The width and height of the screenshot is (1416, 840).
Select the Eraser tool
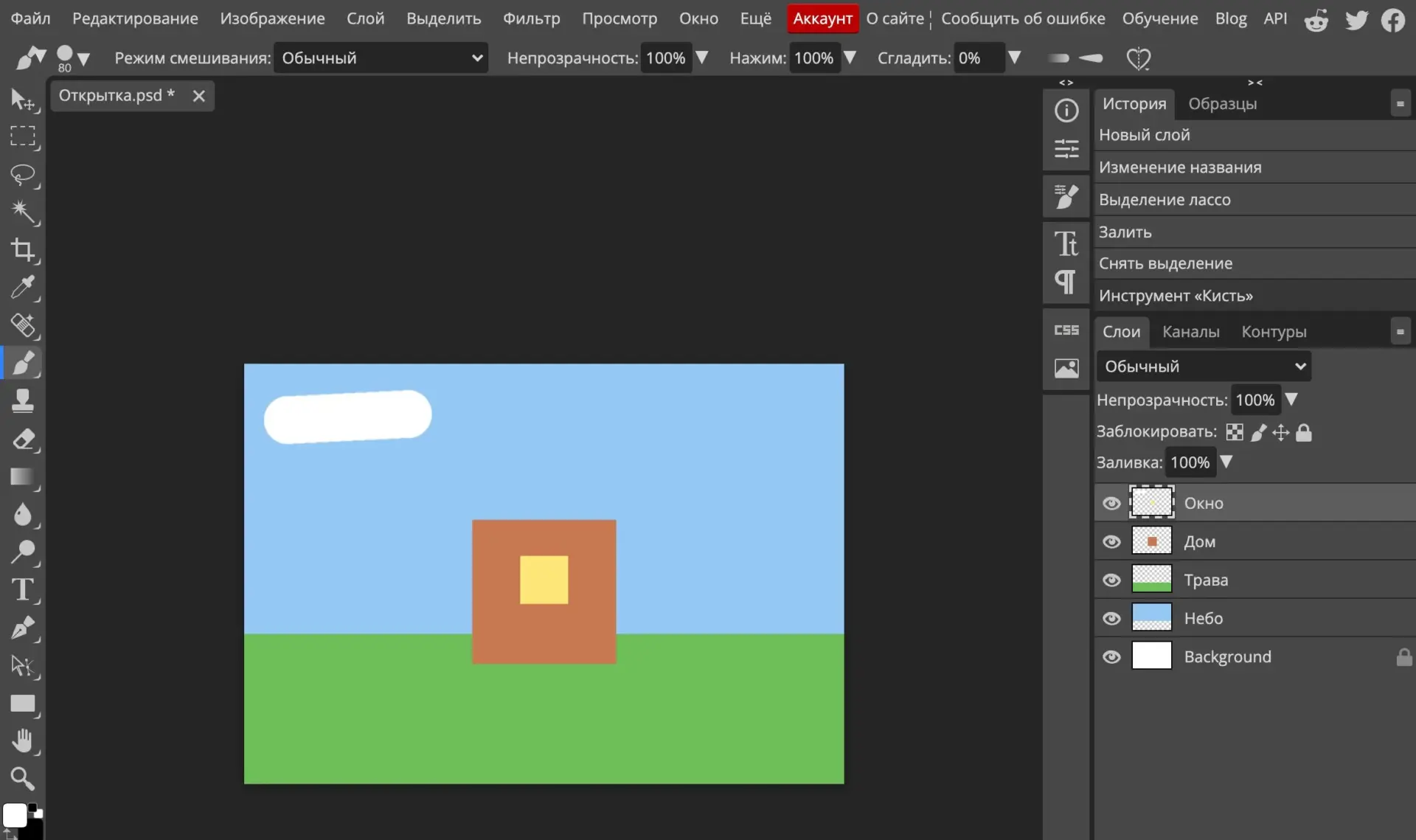click(x=23, y=439)
